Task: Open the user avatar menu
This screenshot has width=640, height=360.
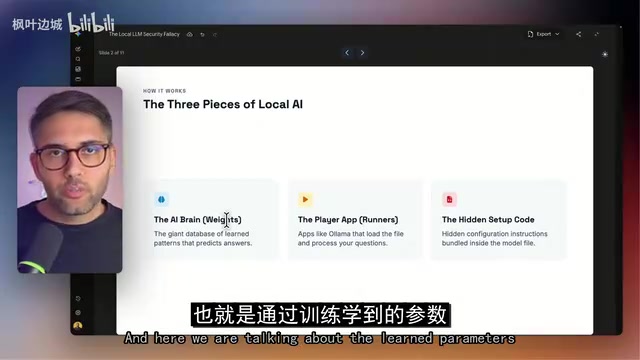Action: [x=78, y=326]
